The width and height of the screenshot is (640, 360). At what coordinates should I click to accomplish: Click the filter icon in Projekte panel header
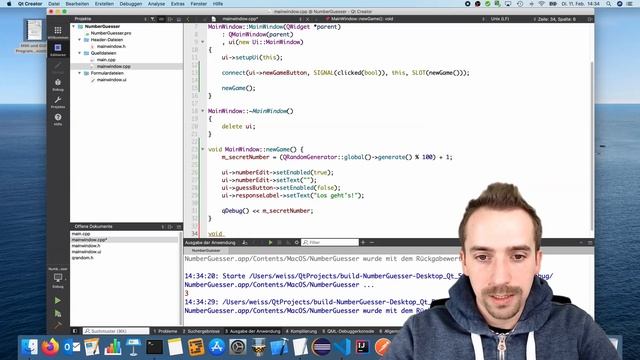[153, 19]
